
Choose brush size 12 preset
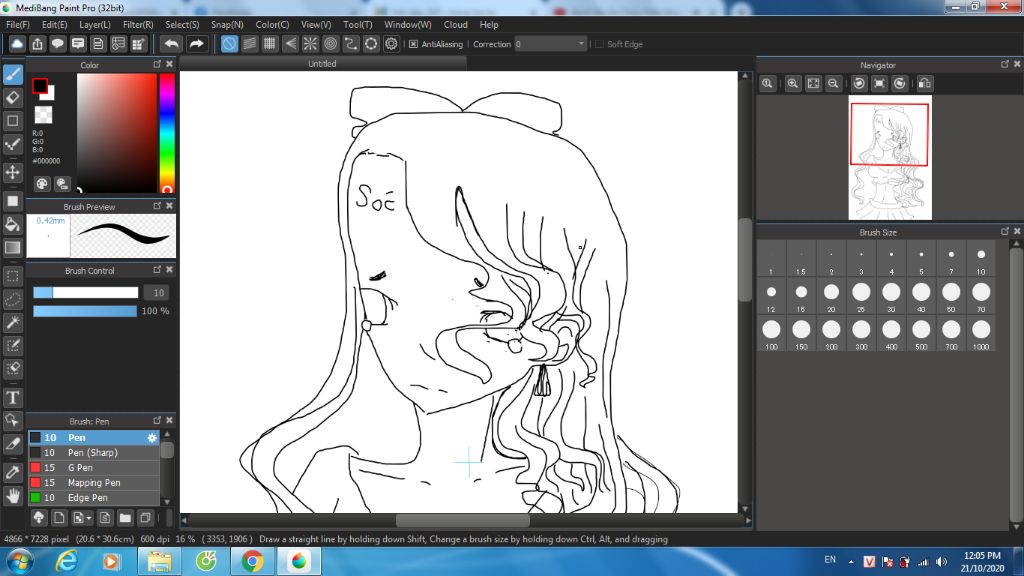pos(771,297)
